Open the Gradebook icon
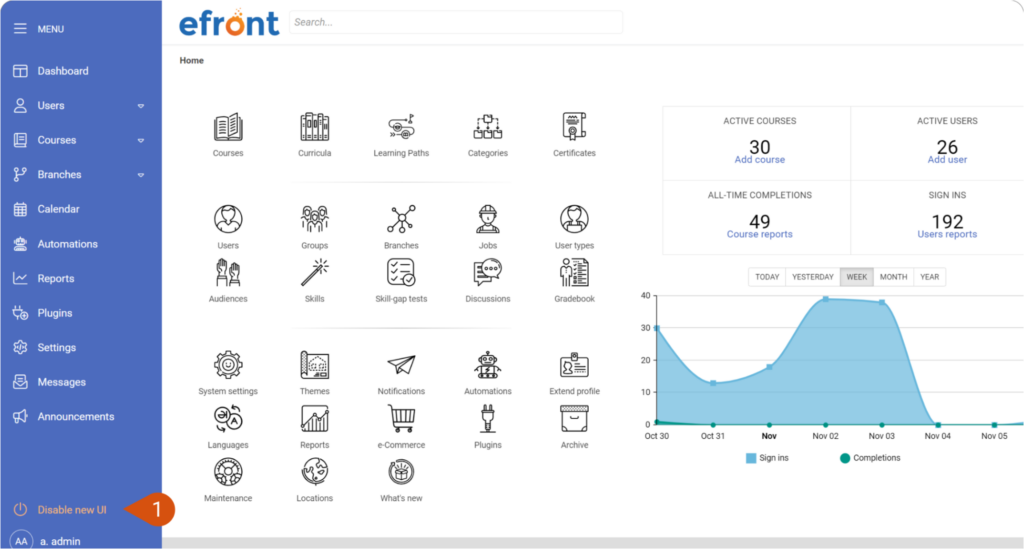The height and width of the screenshot is (549, 1024). 574,273
